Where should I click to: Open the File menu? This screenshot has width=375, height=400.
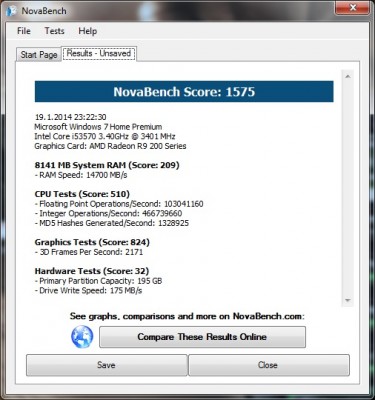coord(24,31)
